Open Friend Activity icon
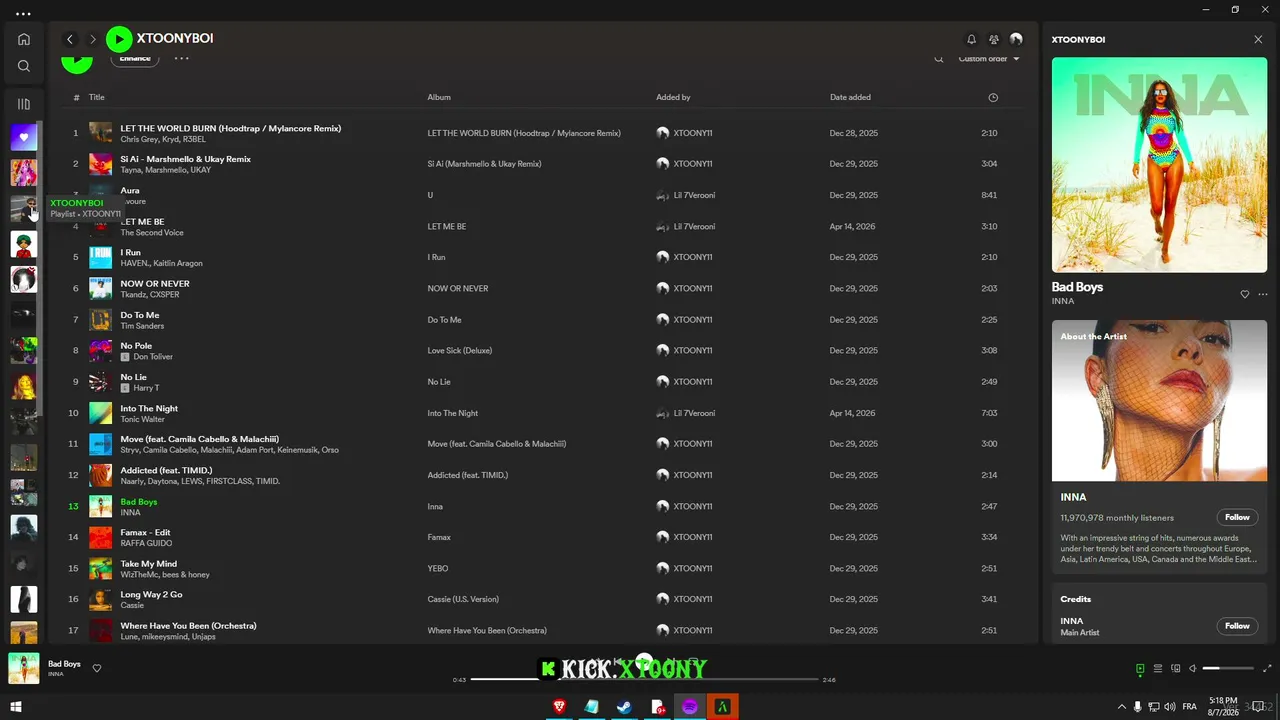Screen dimensions: 1280x720 (994, 39)
